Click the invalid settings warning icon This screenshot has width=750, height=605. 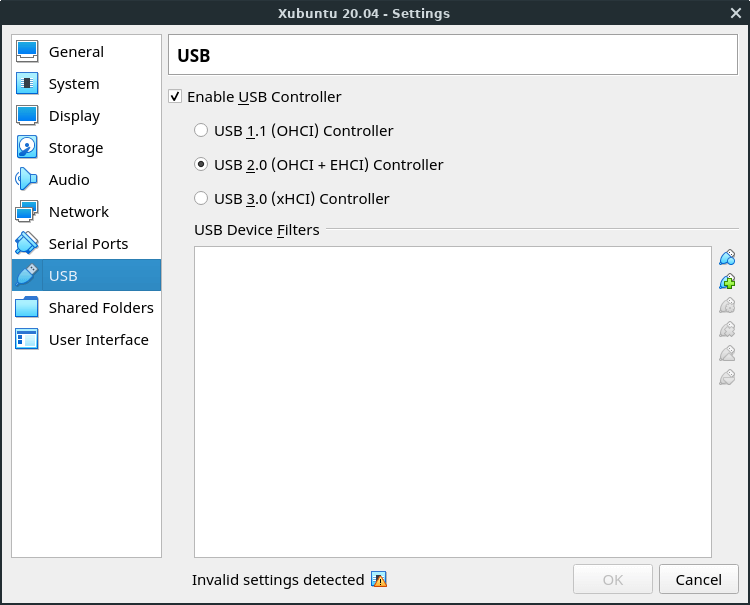pos(378,580)
